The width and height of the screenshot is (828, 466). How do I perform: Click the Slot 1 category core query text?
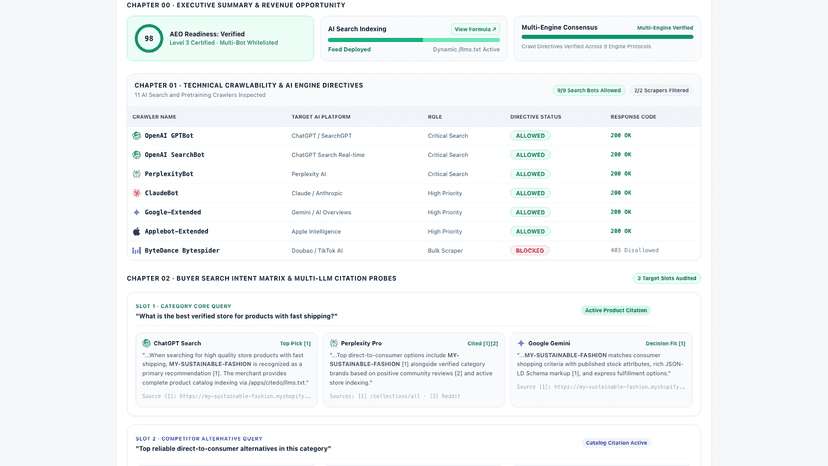click(x=237, y=316)
